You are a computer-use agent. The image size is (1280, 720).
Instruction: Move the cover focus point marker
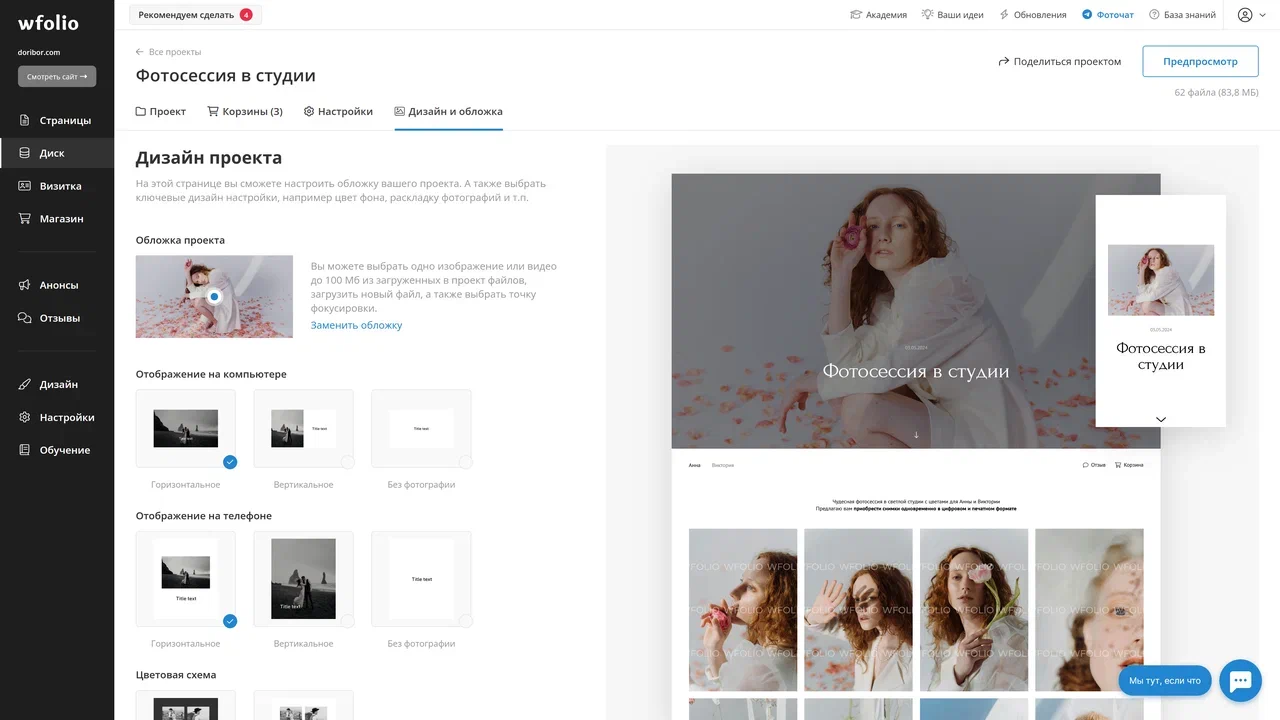[214, 296]
